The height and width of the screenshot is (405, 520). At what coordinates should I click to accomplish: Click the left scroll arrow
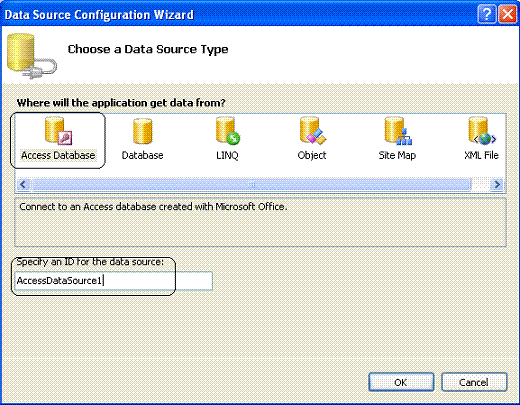tap(23, 184)
